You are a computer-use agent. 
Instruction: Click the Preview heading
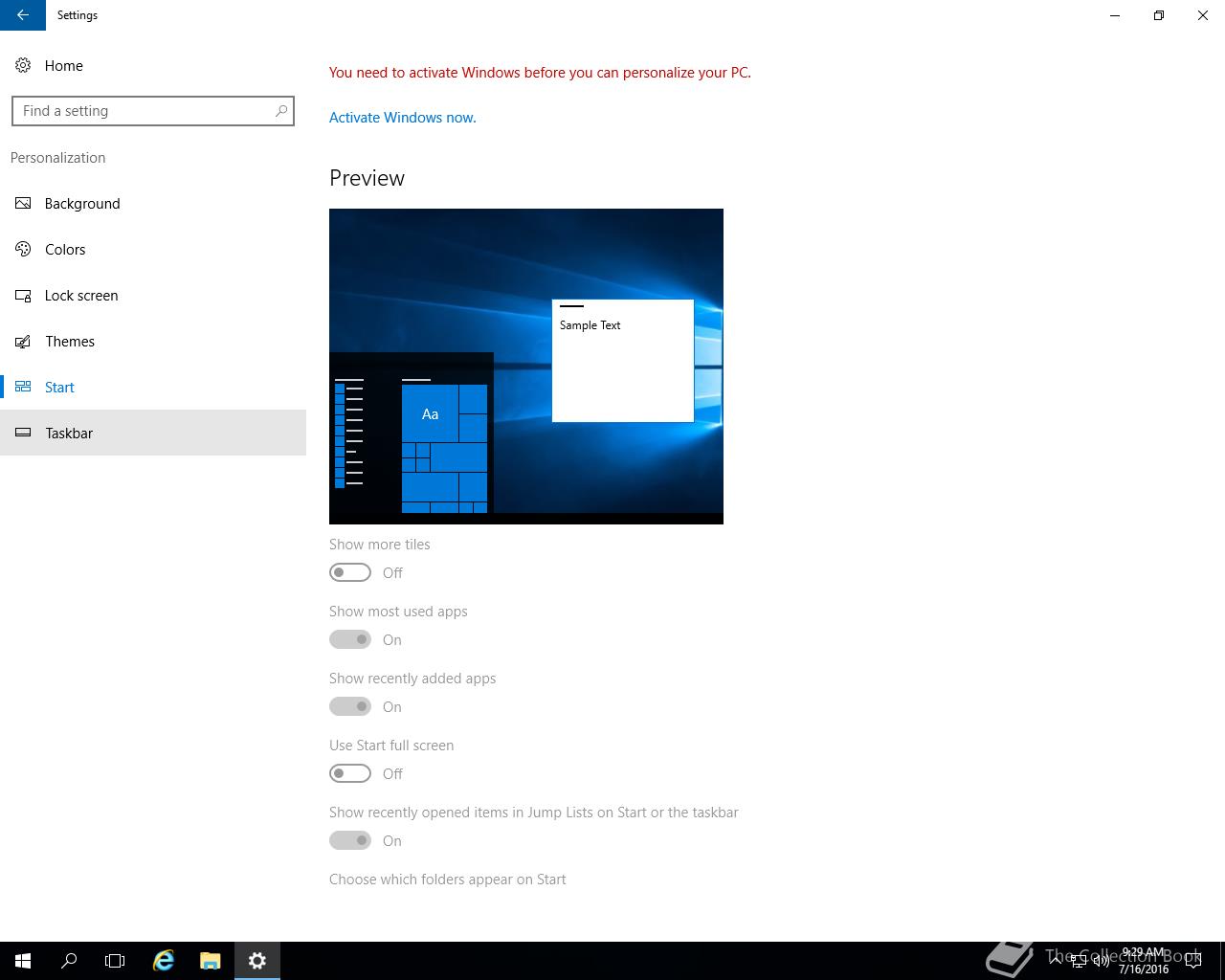367,178
